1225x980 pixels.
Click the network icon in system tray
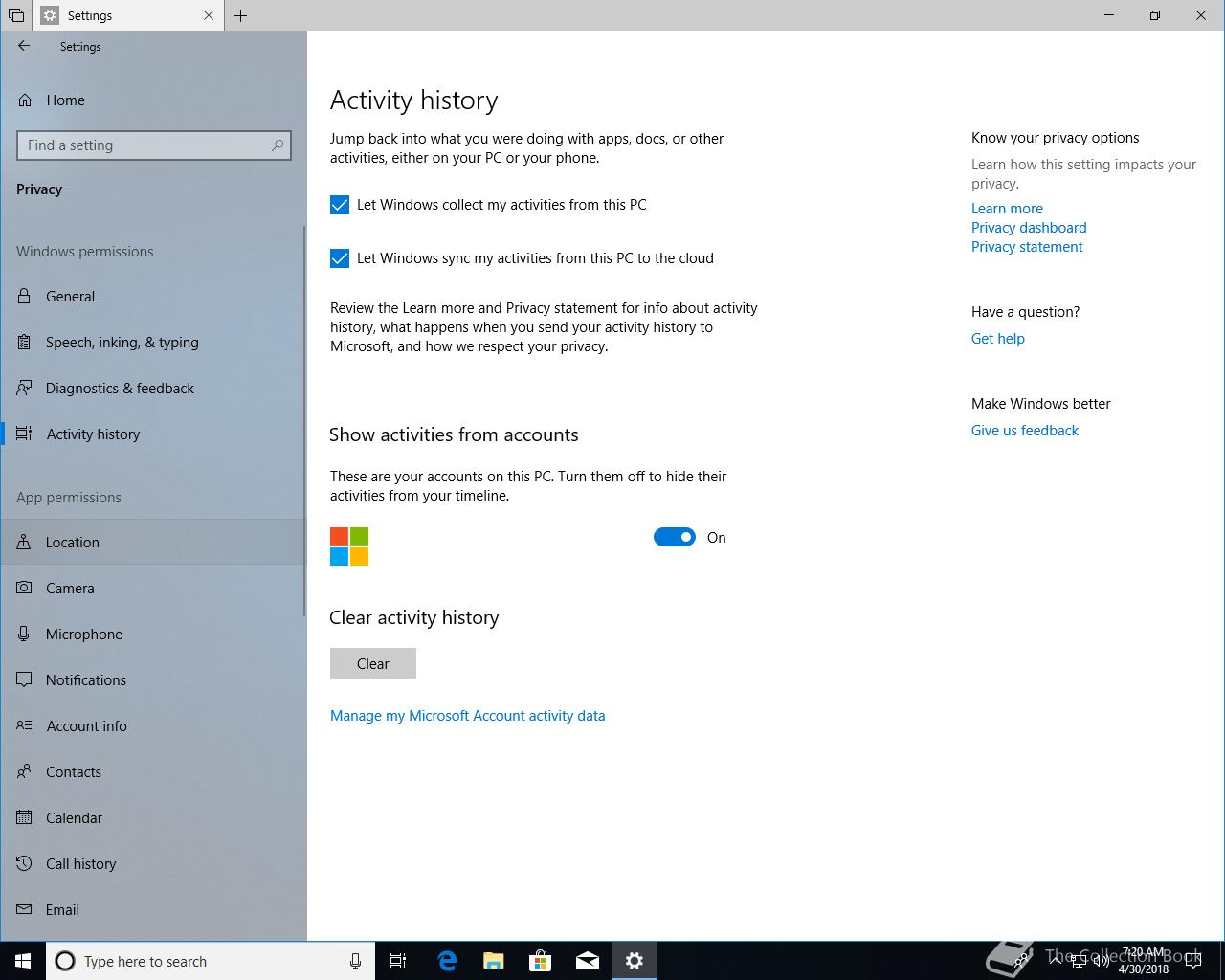click(x=1077, y=960)
